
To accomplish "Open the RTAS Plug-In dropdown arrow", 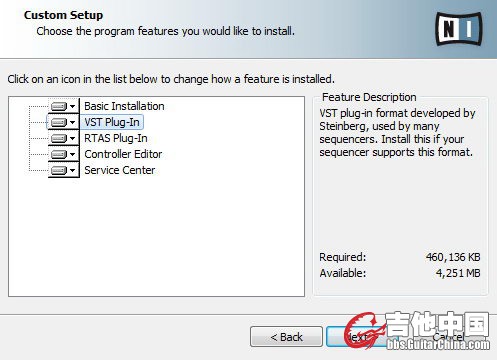I will pyautogui.click(x=72, y=139).
